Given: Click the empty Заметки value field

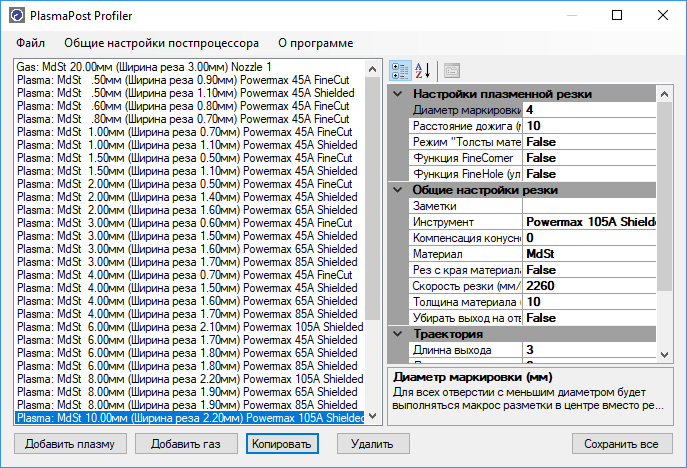Looking at the screenshot, I should click(589, 206).
